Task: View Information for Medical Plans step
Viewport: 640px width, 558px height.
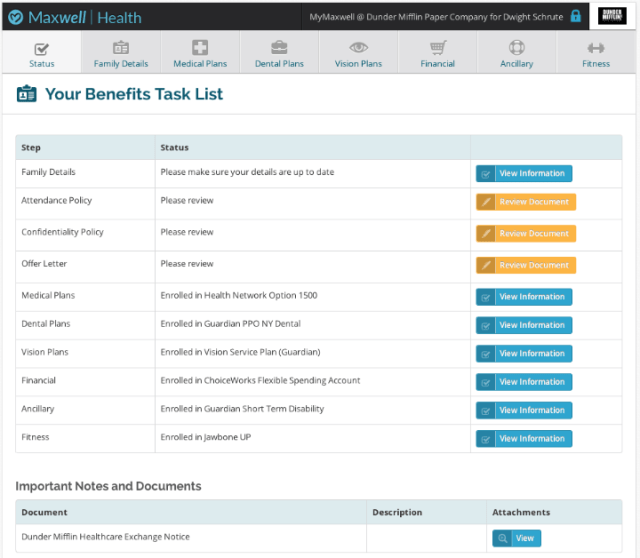Action: pyautogui.click(x=524, y=297)
